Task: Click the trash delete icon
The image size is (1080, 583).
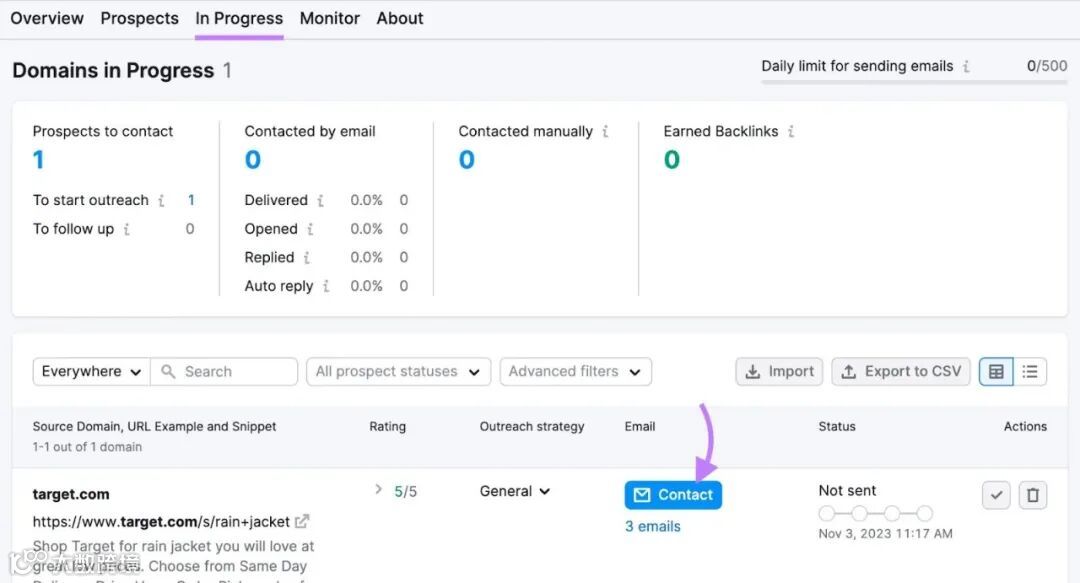Action: (x=1033, y=495)
